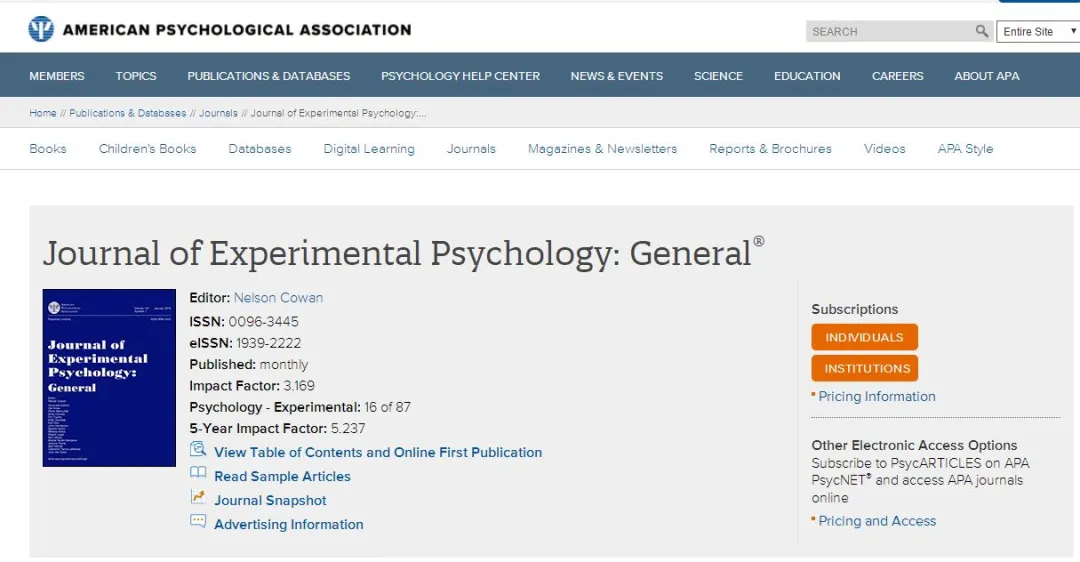Go to Home breadcrumb link
The height and width of the screenshot is (562, 1080).
(x=43, y=113)
